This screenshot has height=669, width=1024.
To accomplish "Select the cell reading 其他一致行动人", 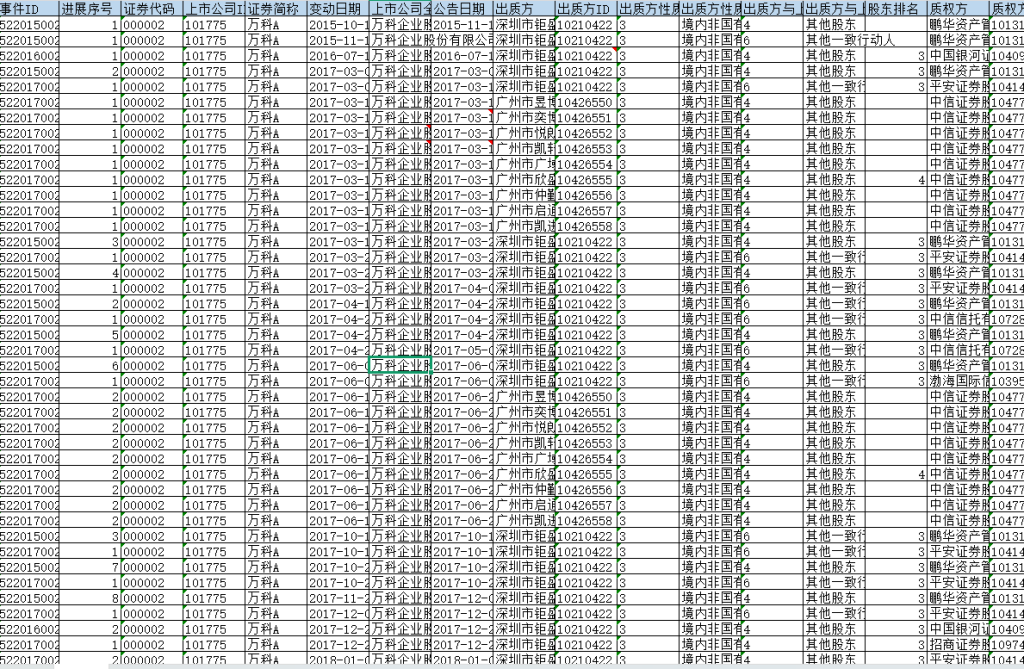I will (x=849, y=40).
